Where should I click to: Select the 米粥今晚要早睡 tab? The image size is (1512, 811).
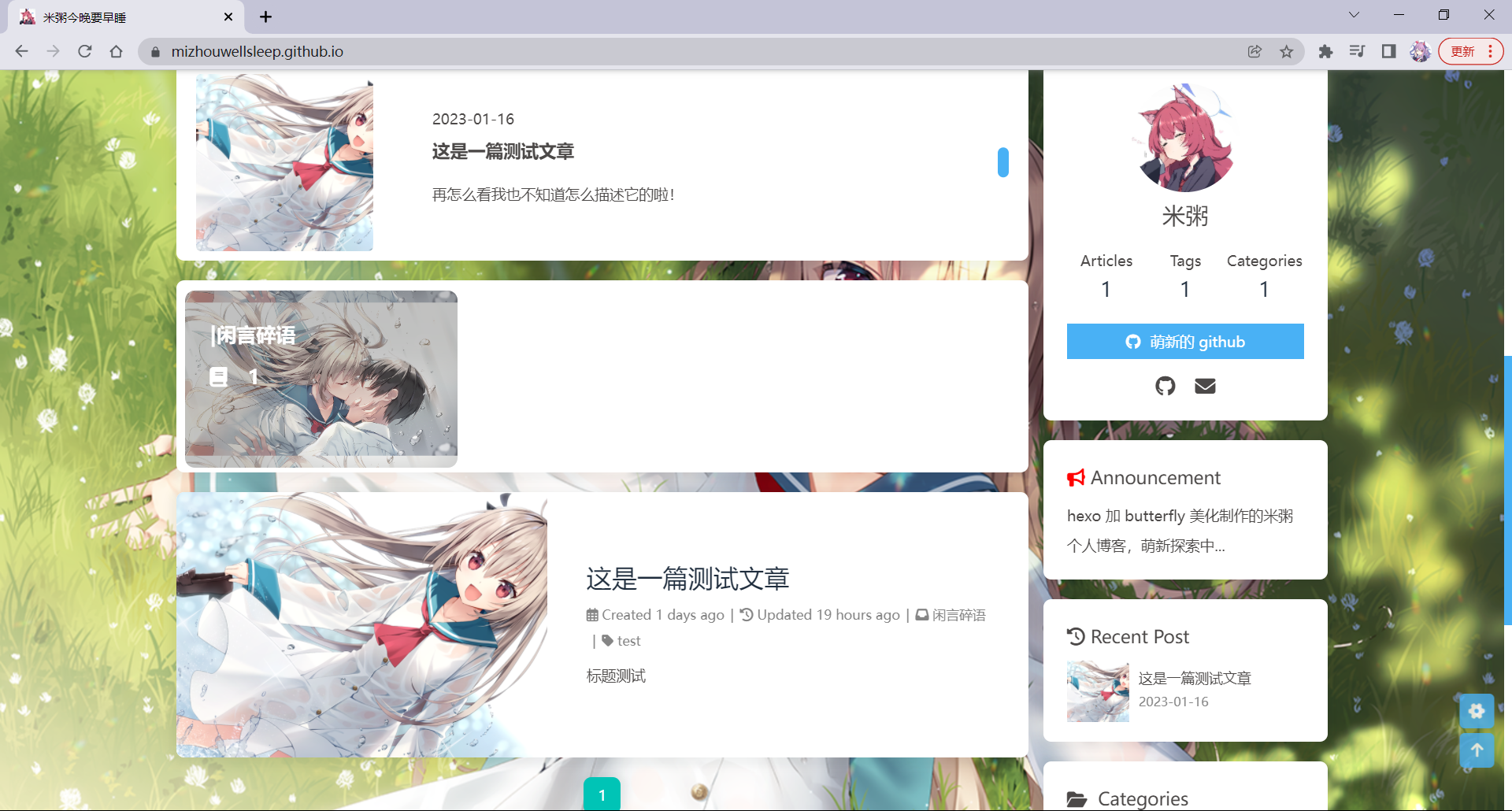click(x=118, y=17)
